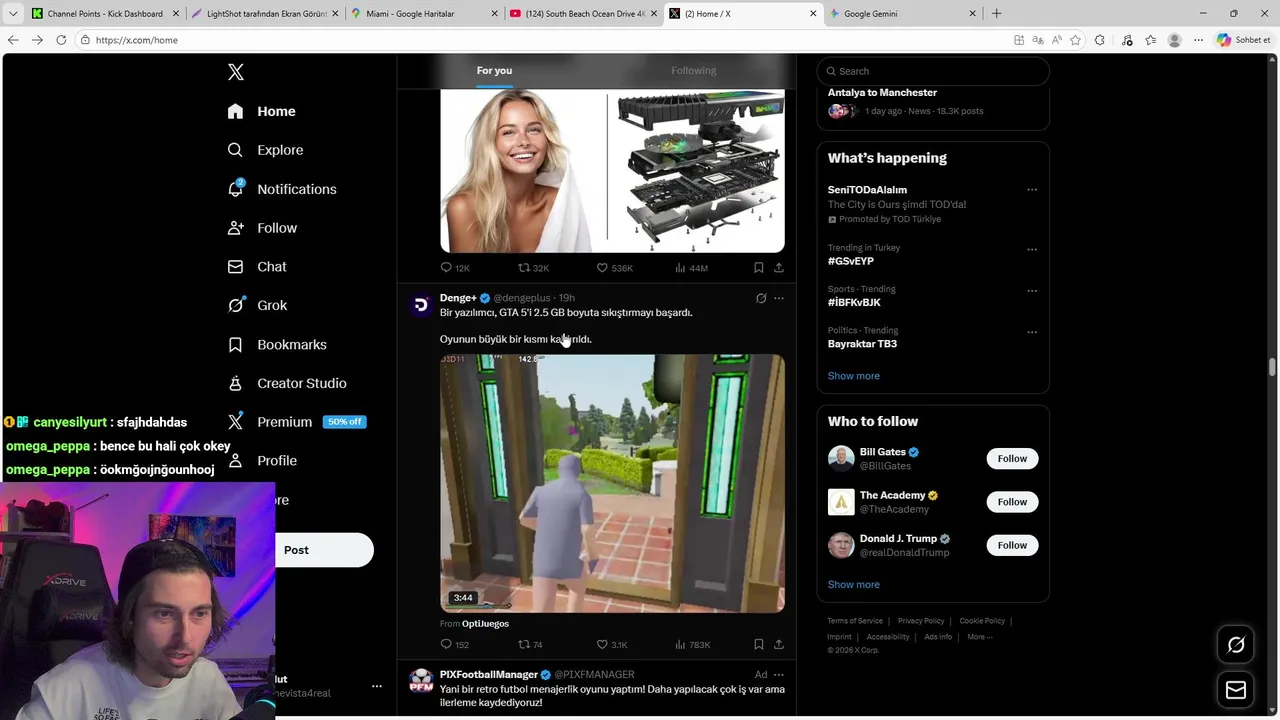Open the Explore search icon in sidebar
1280x720 pixels.
(235, 150)
